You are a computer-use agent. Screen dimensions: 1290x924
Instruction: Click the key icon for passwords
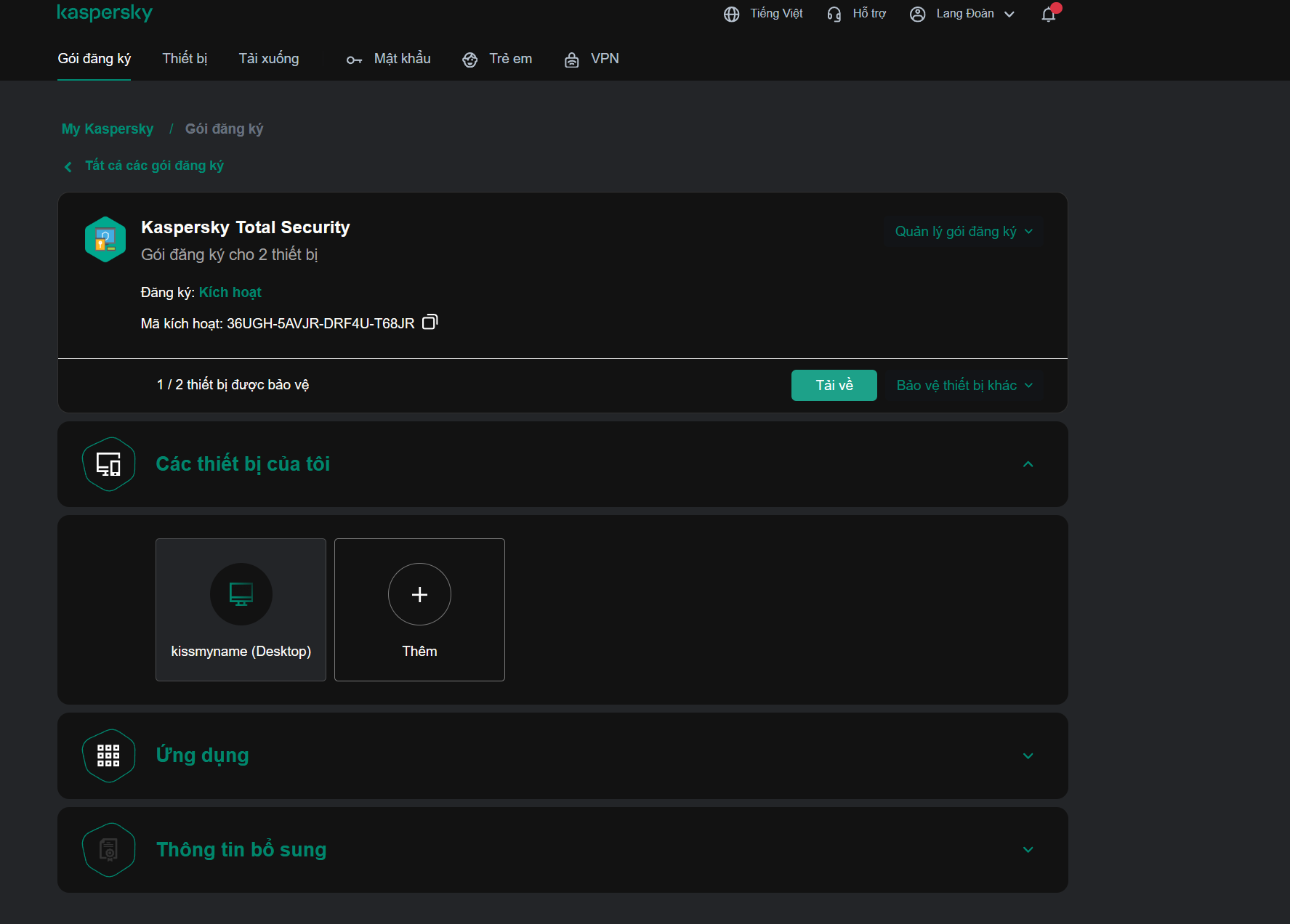354,60
